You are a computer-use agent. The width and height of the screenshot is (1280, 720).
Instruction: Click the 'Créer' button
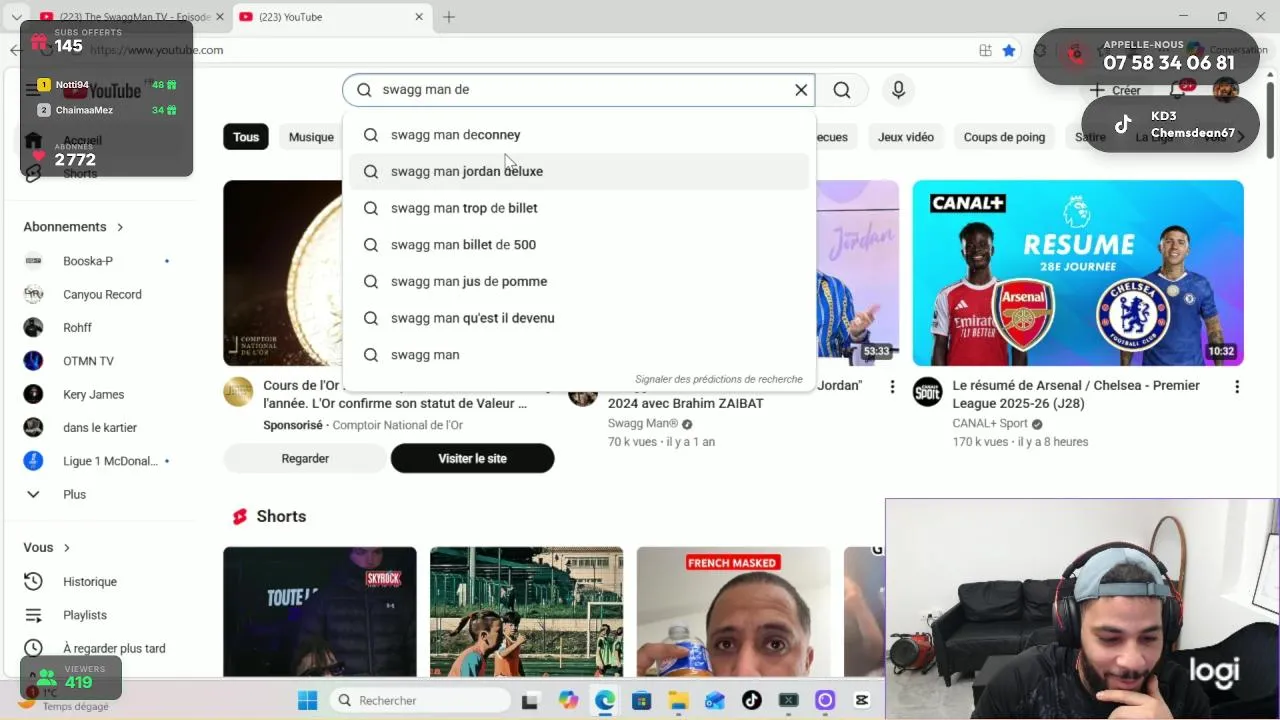point(1116,90)
